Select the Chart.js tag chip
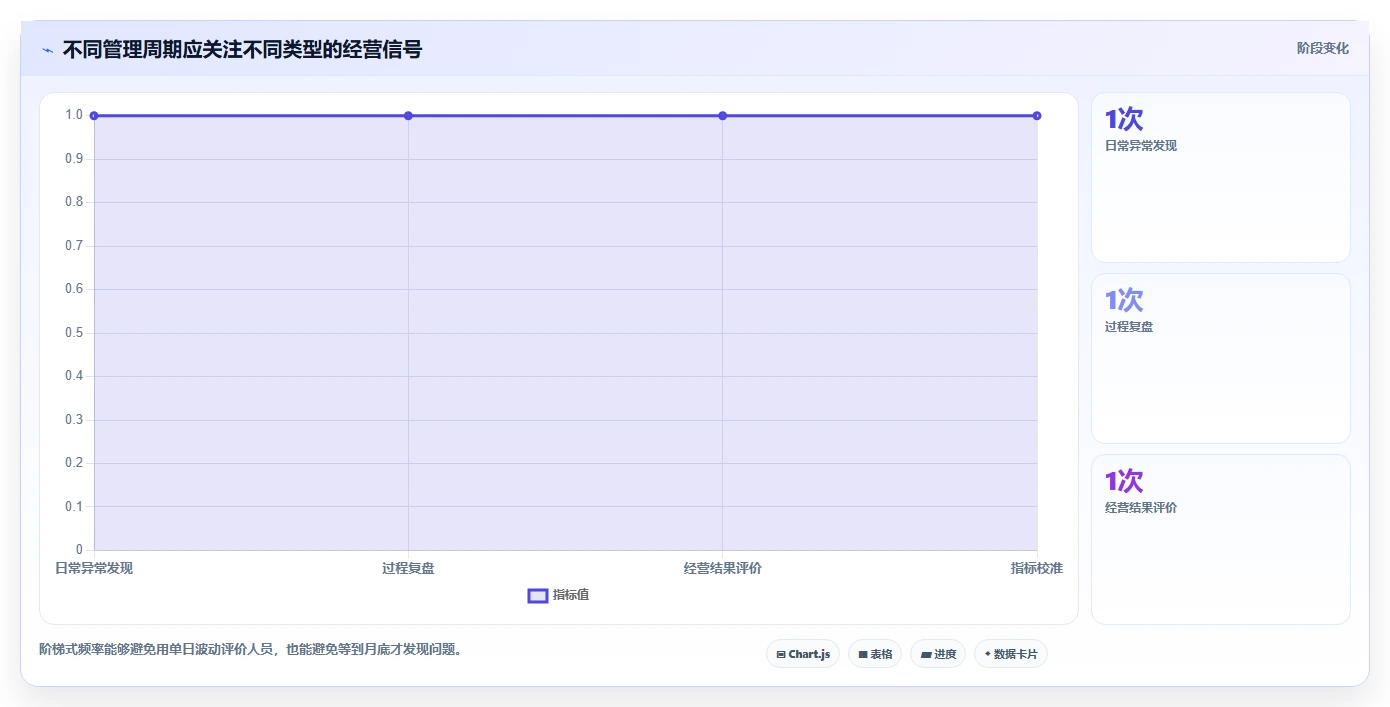This screenshot has width=1390, height=707. [x=803, y=654]
